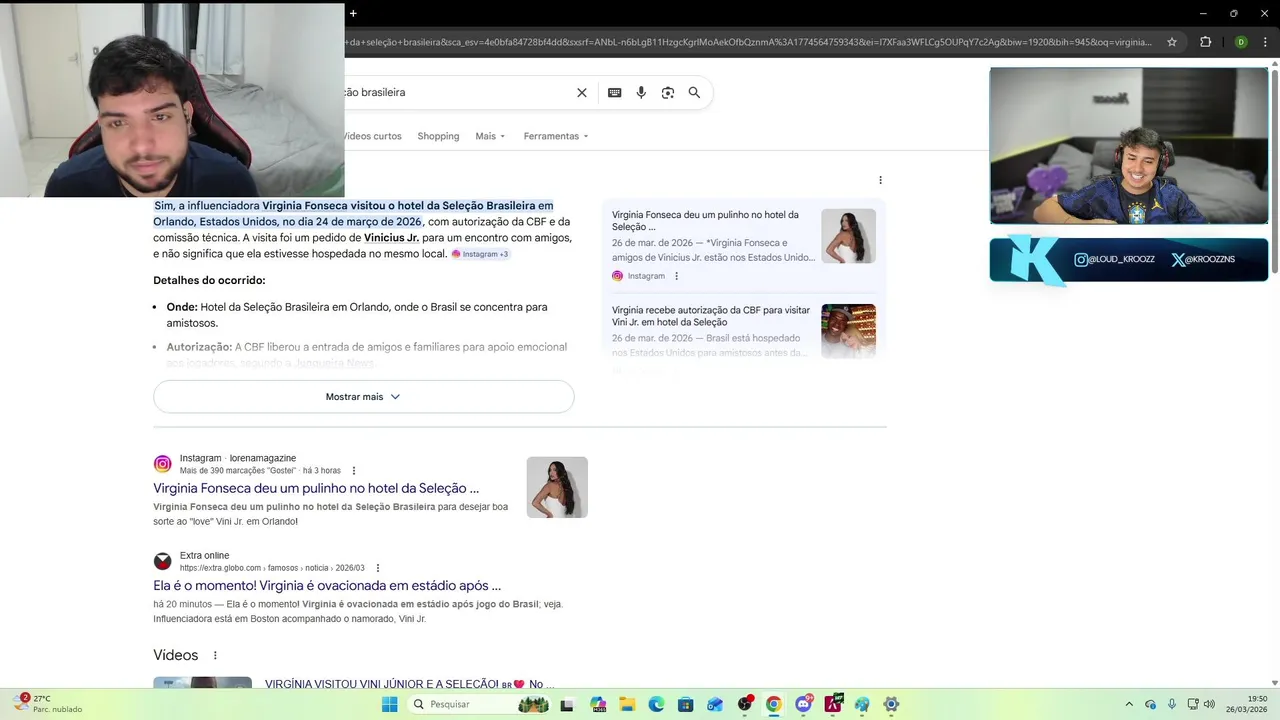Open a new Chrome tab with plus

click(353, 13)
